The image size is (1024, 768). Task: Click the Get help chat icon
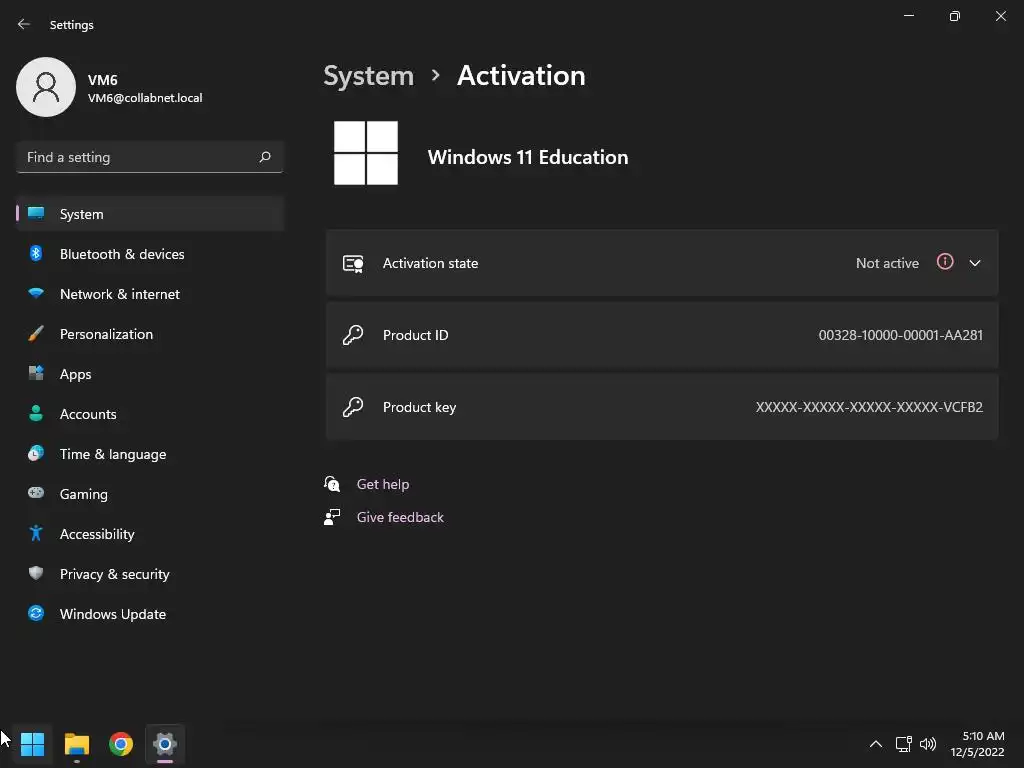(x=332, y=484)
